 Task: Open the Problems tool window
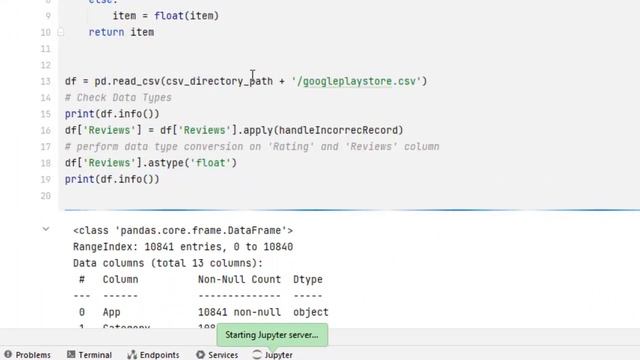coord(27,355)
